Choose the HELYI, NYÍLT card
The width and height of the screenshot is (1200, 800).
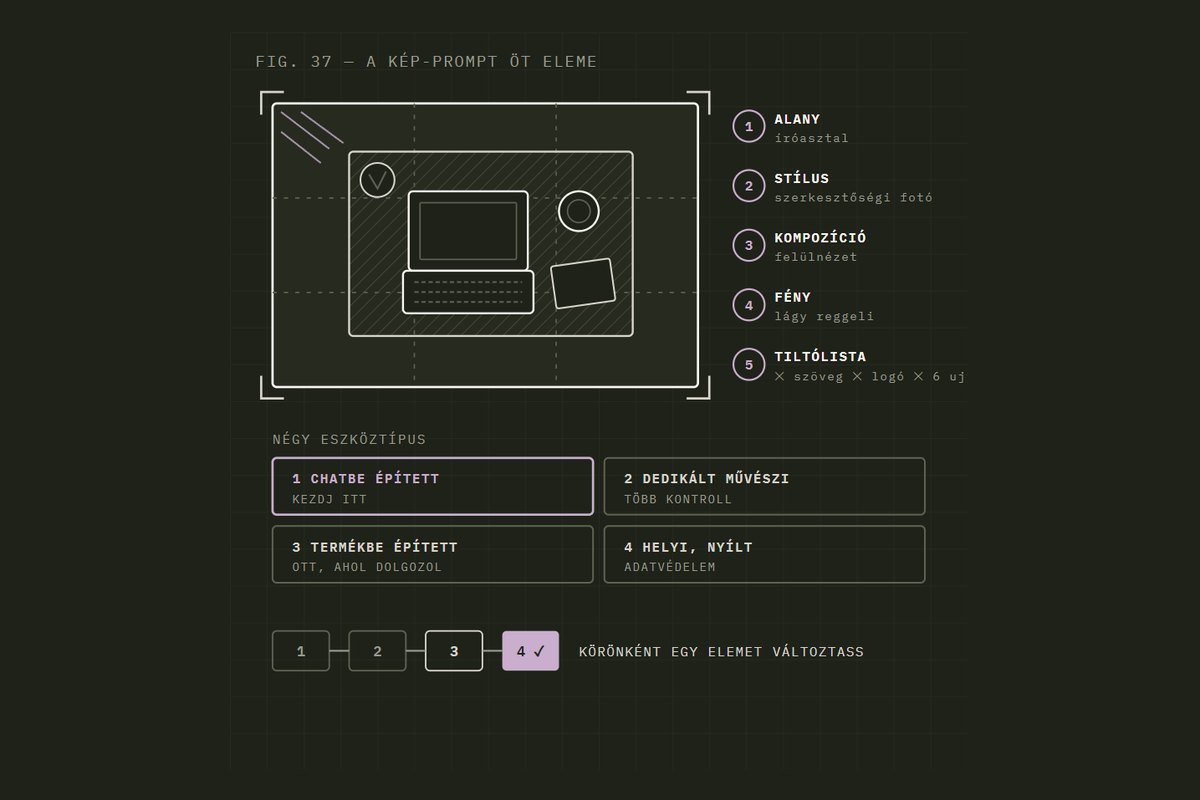764,554
